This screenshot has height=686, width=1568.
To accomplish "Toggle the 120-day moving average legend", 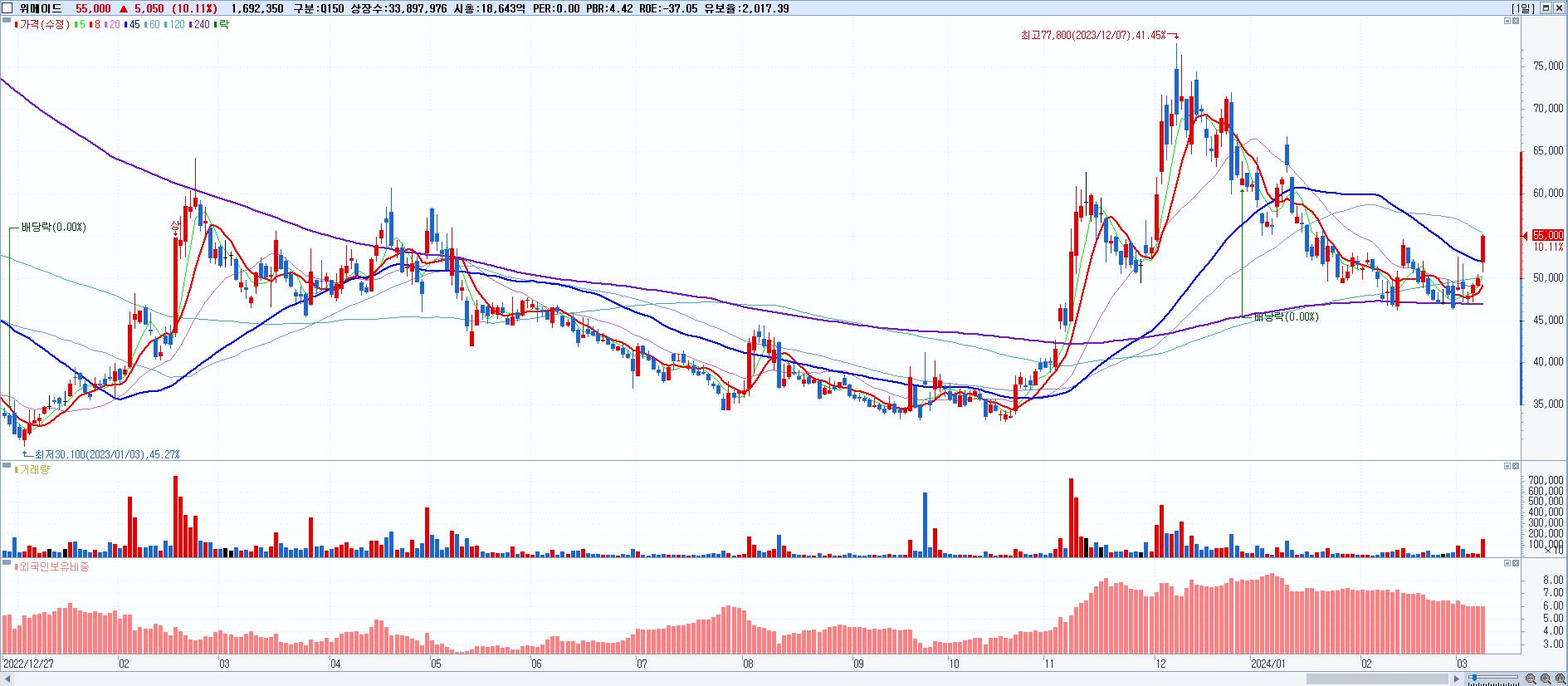I will tap(174, 25).
